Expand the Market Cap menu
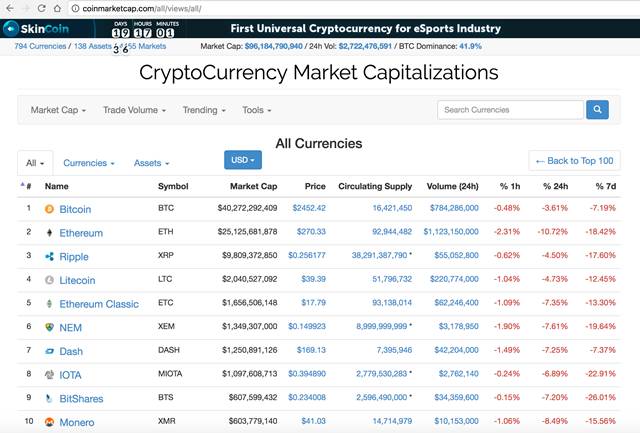This screenshot has width=640, height=433. (58, 110)
